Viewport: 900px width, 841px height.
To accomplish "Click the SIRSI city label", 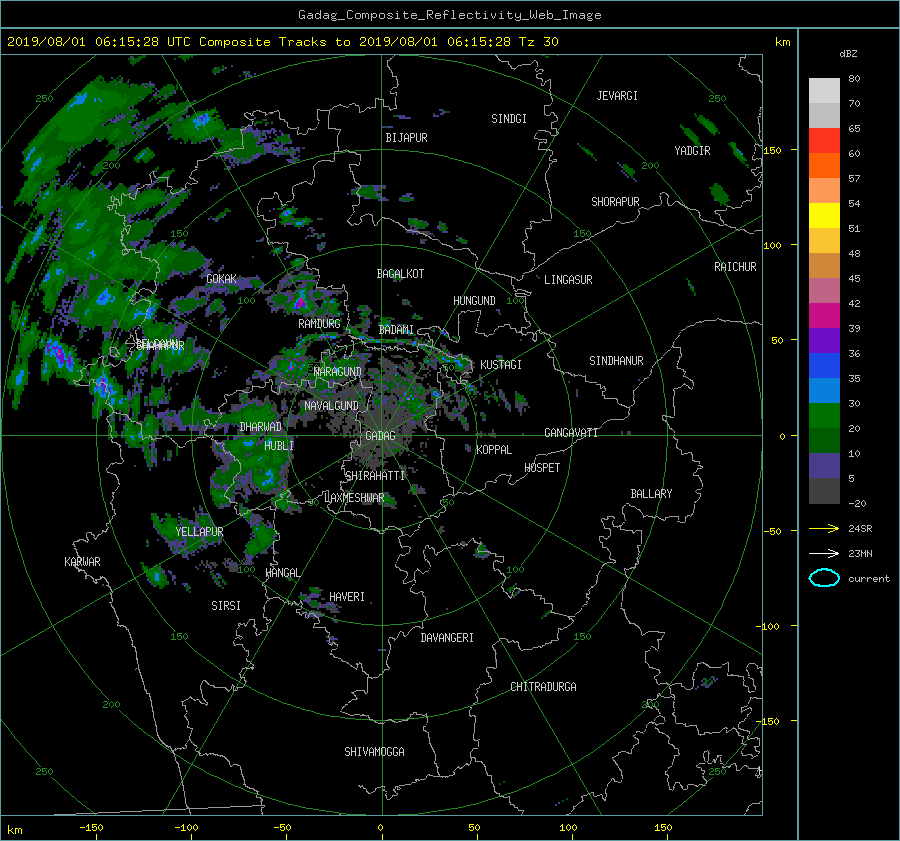I will (226, 606).
